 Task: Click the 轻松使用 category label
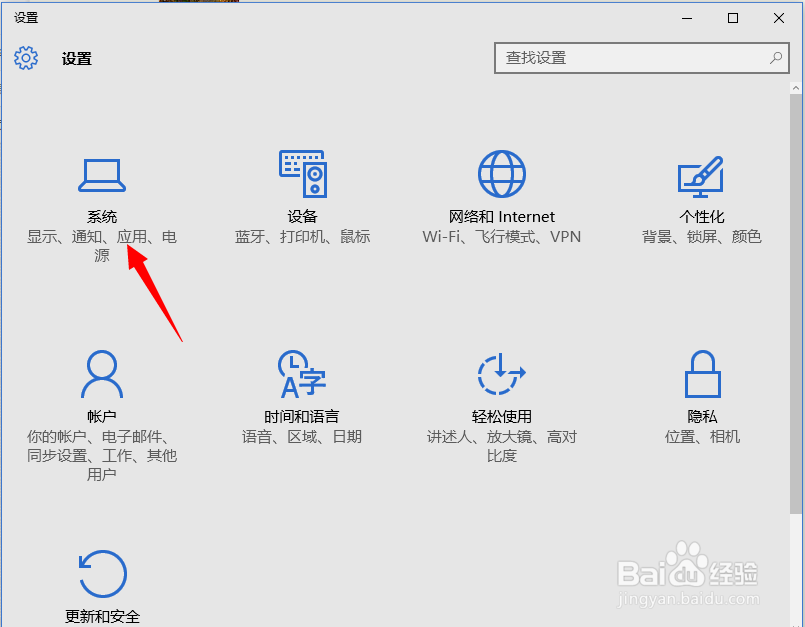(502, 416)
